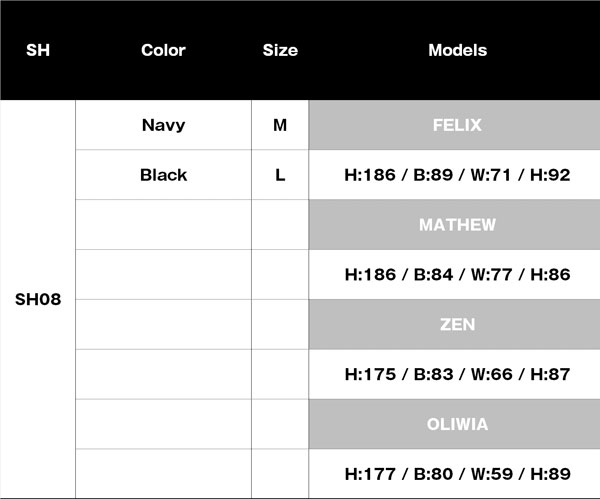Click the SH column header
This screenshot has height=499, width=600.
38,50
